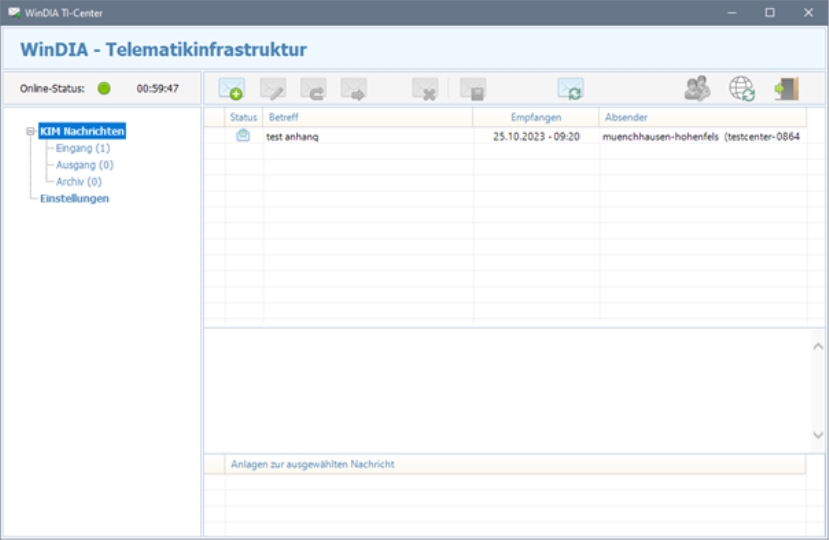Click the delete message X icon
Image resolution: width=829 pixels, height=540 pixels.
pos(425,89)
